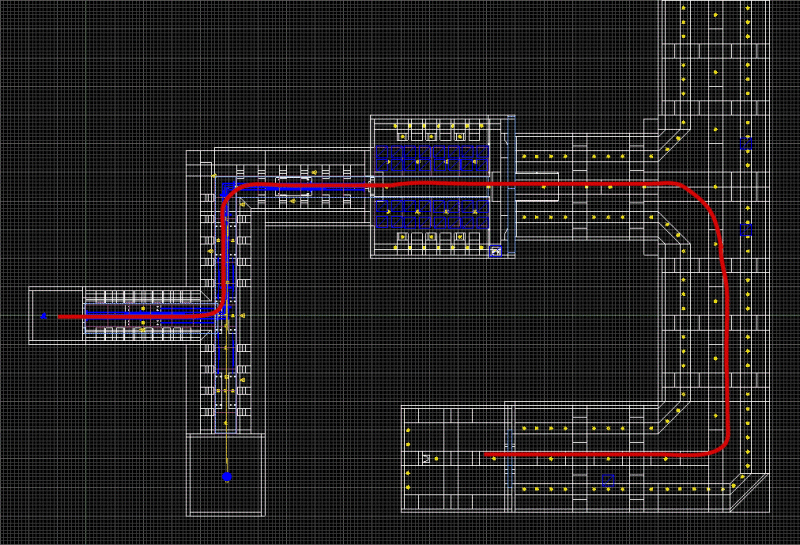Click the small white icon in lower-left room

pos(426,458)
